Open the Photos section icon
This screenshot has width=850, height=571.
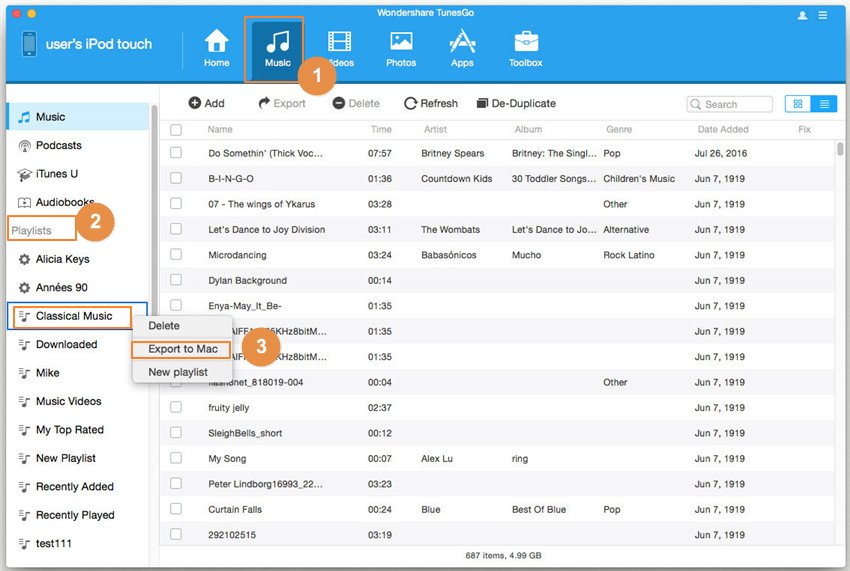tap(401, 42)
